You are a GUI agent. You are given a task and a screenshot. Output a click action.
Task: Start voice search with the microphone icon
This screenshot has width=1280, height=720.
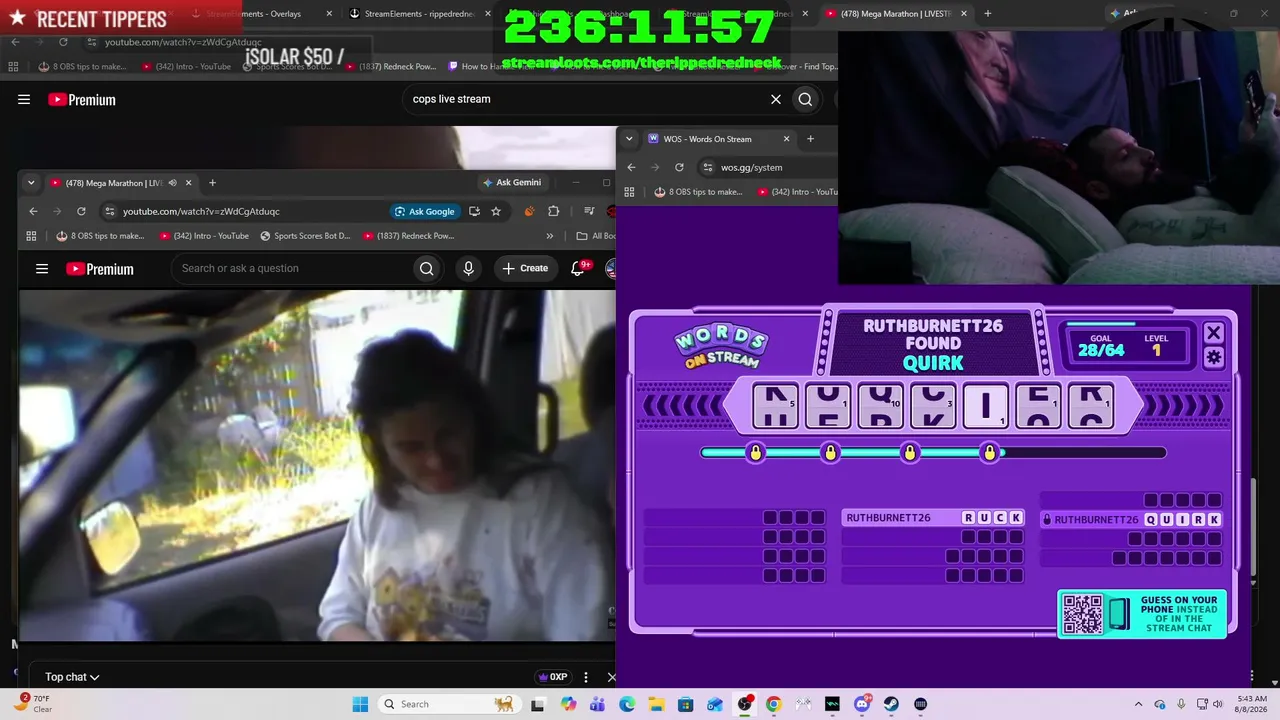(468, 268)
